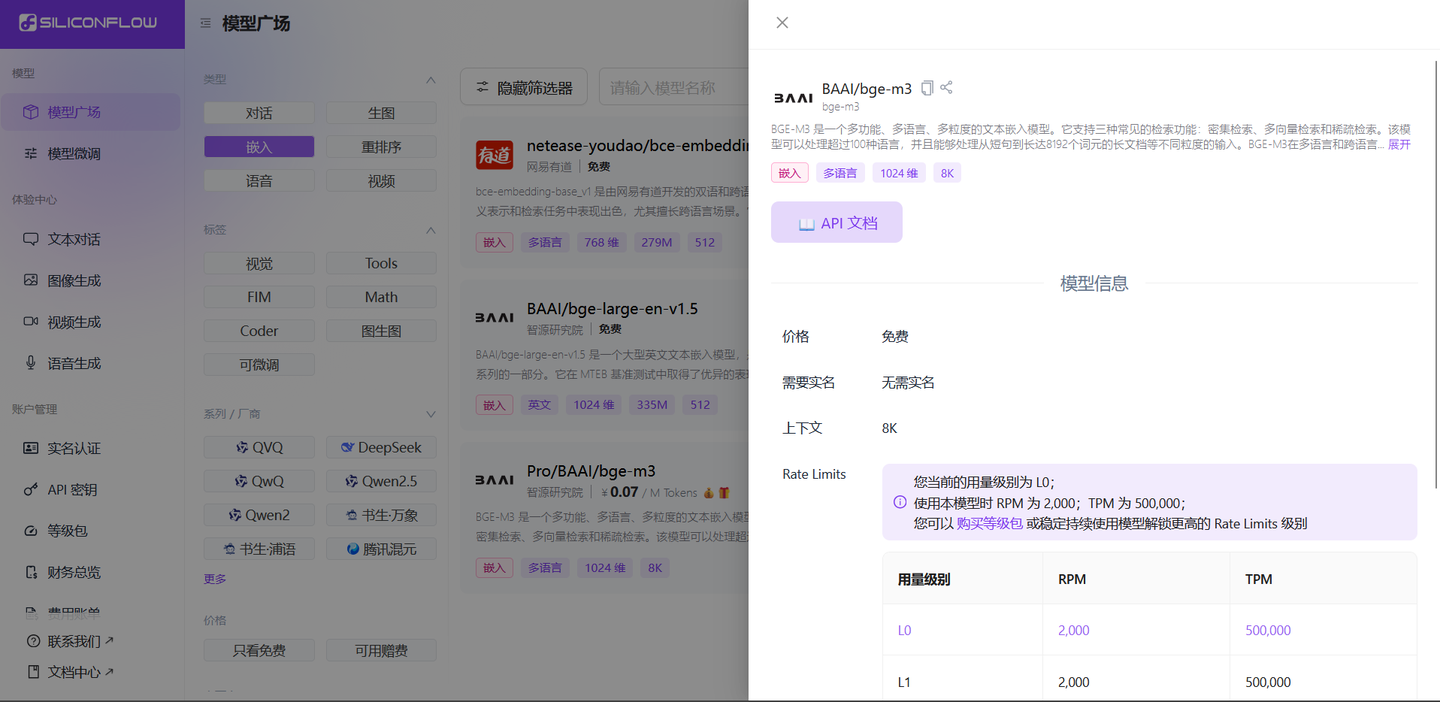Open 等级包 page

[90, 531]
